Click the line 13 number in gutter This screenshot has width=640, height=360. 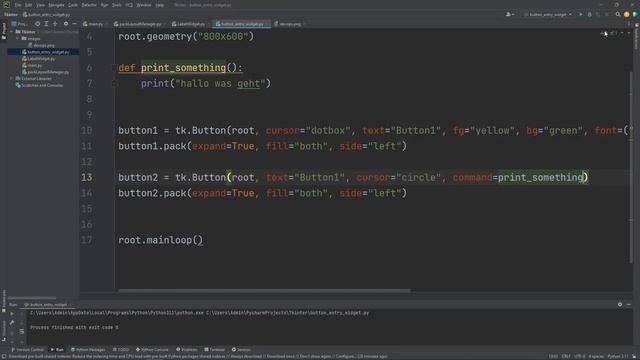87,178
